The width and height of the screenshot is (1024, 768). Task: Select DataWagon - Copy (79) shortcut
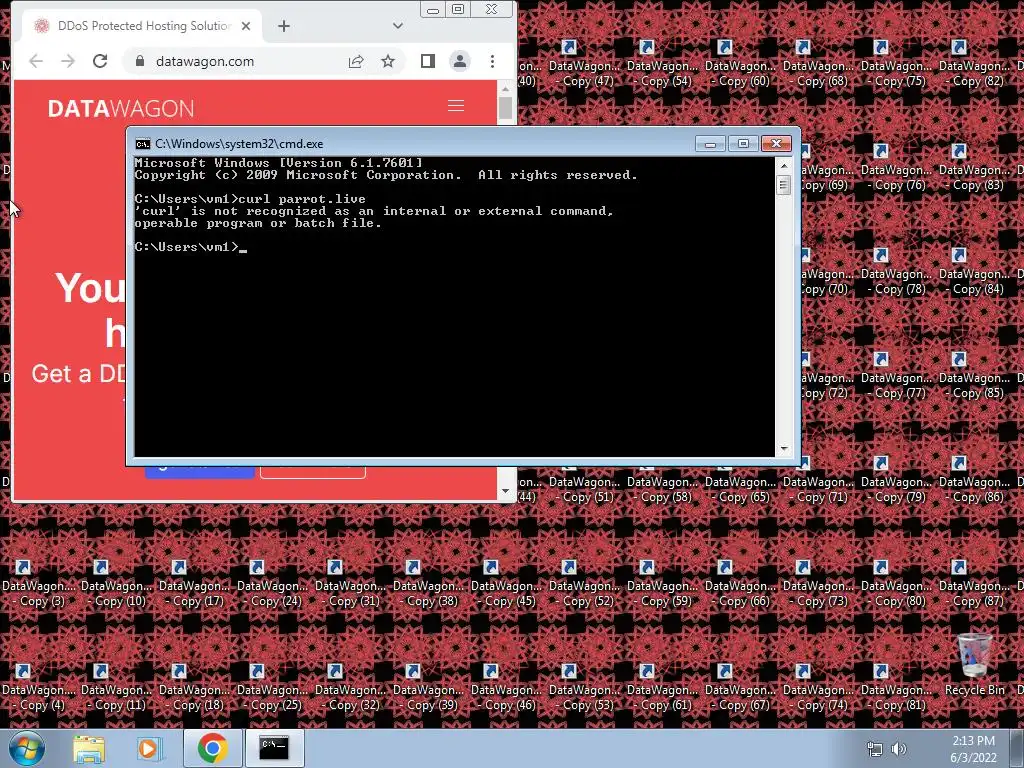(x=896, y=480)
